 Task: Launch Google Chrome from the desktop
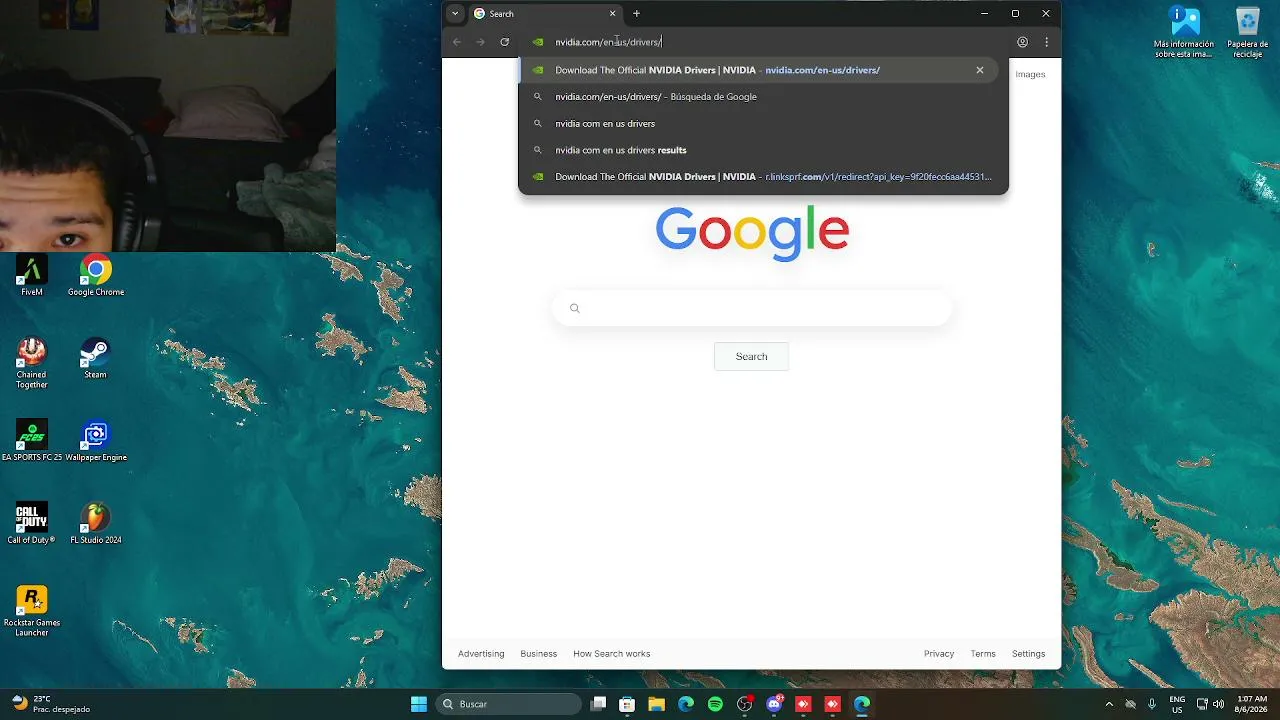pyautogui.click(x=96, y=276)
